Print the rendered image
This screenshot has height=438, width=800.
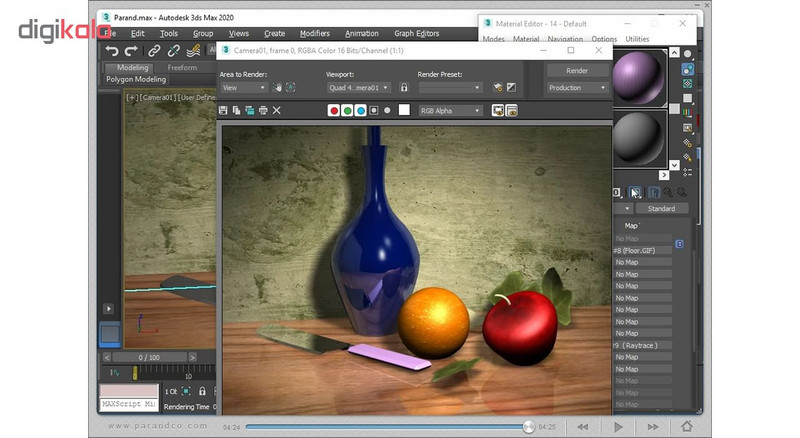[x=263, y=110]
